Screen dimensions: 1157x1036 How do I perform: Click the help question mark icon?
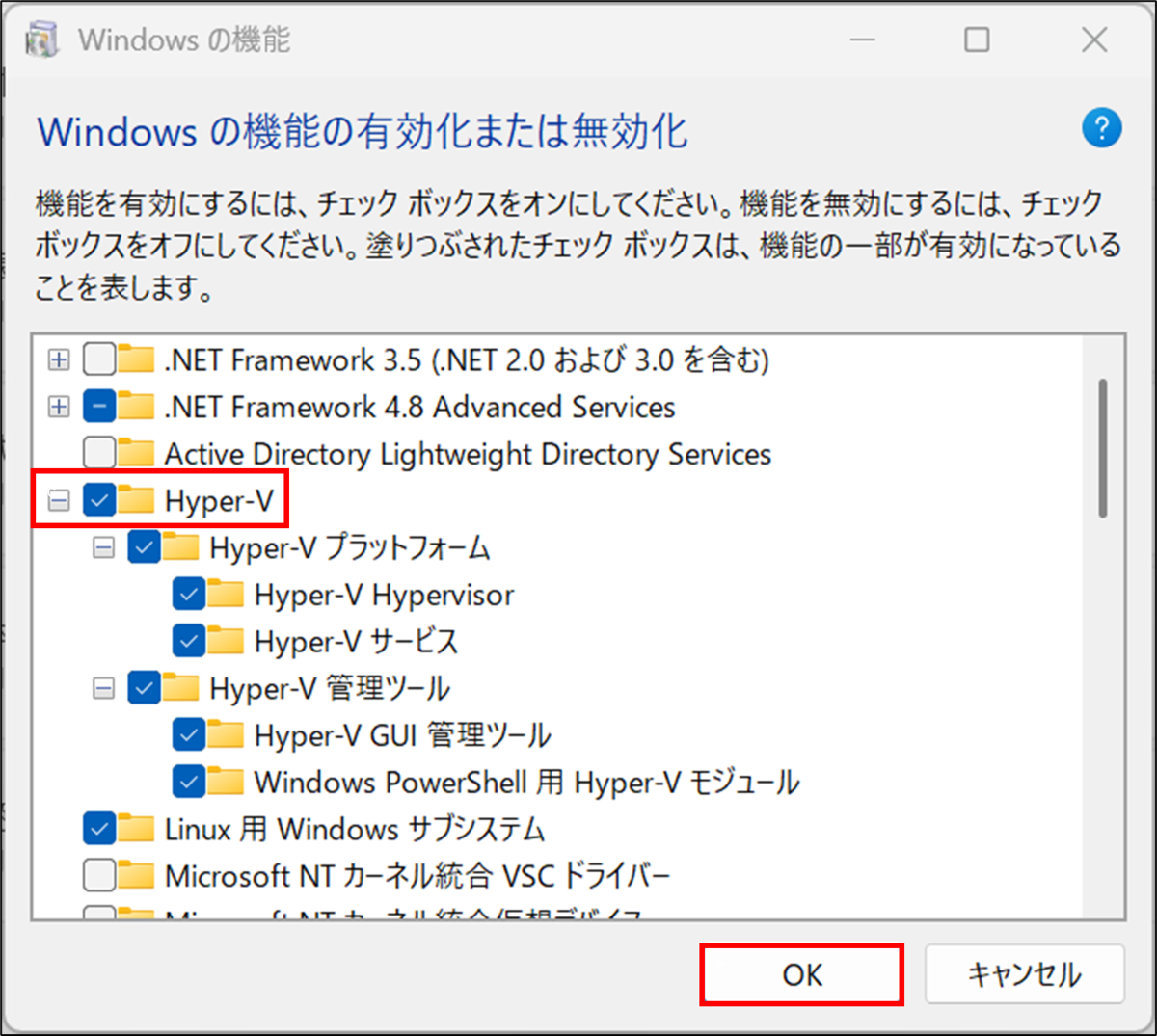pyautogui.click(x=1102, y=128)
